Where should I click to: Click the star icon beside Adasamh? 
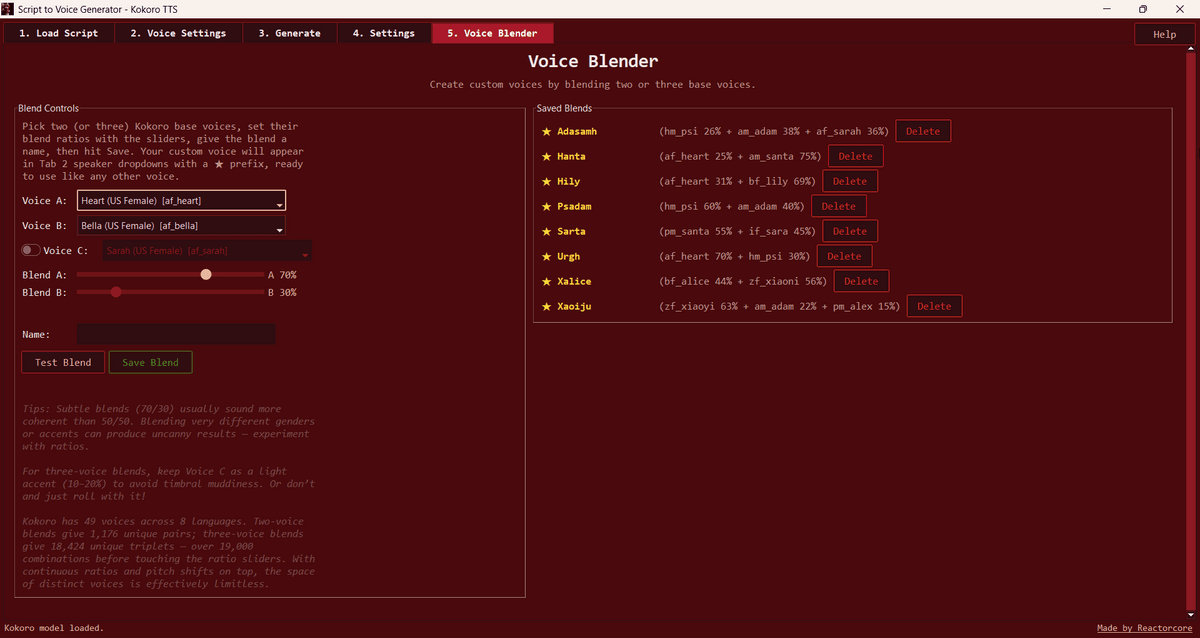click(x=546, y=131)
